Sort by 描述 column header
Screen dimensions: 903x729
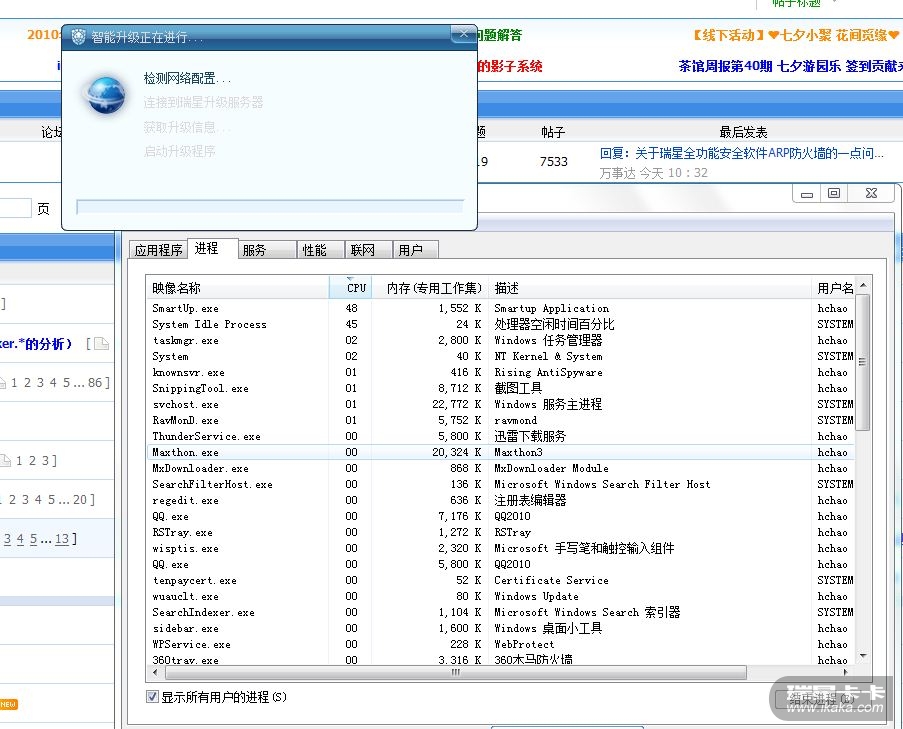(650, 287)
